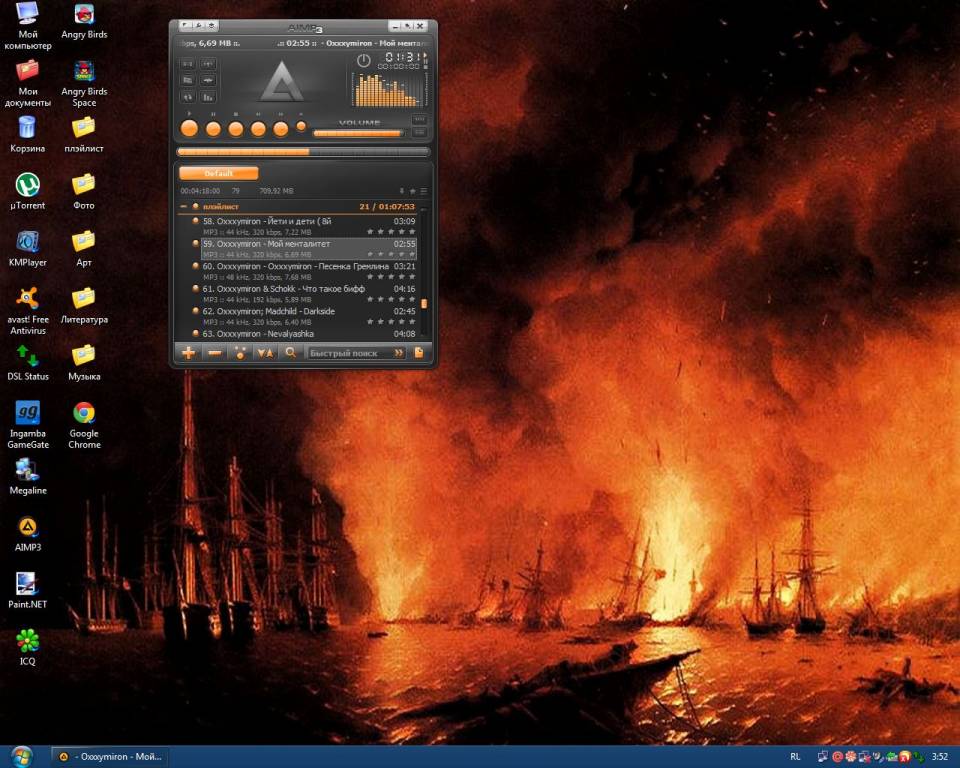Add files with the plus button
960x768 pixels.
pos(188,353)
